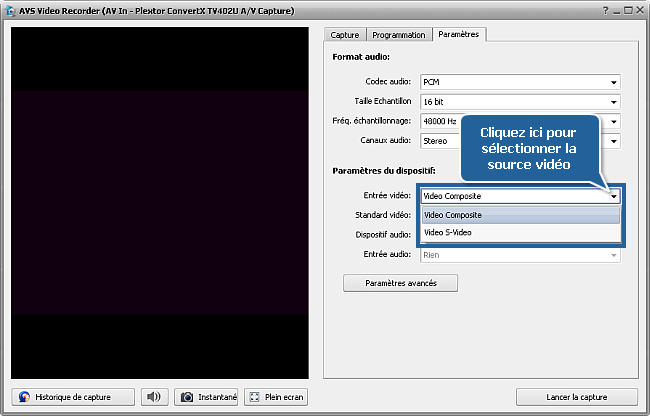Viewport: 650px width, 416px height.
Task: Open the Fréq. échantillonnage dropdown arrow
Action: click(x=614, y=121)
